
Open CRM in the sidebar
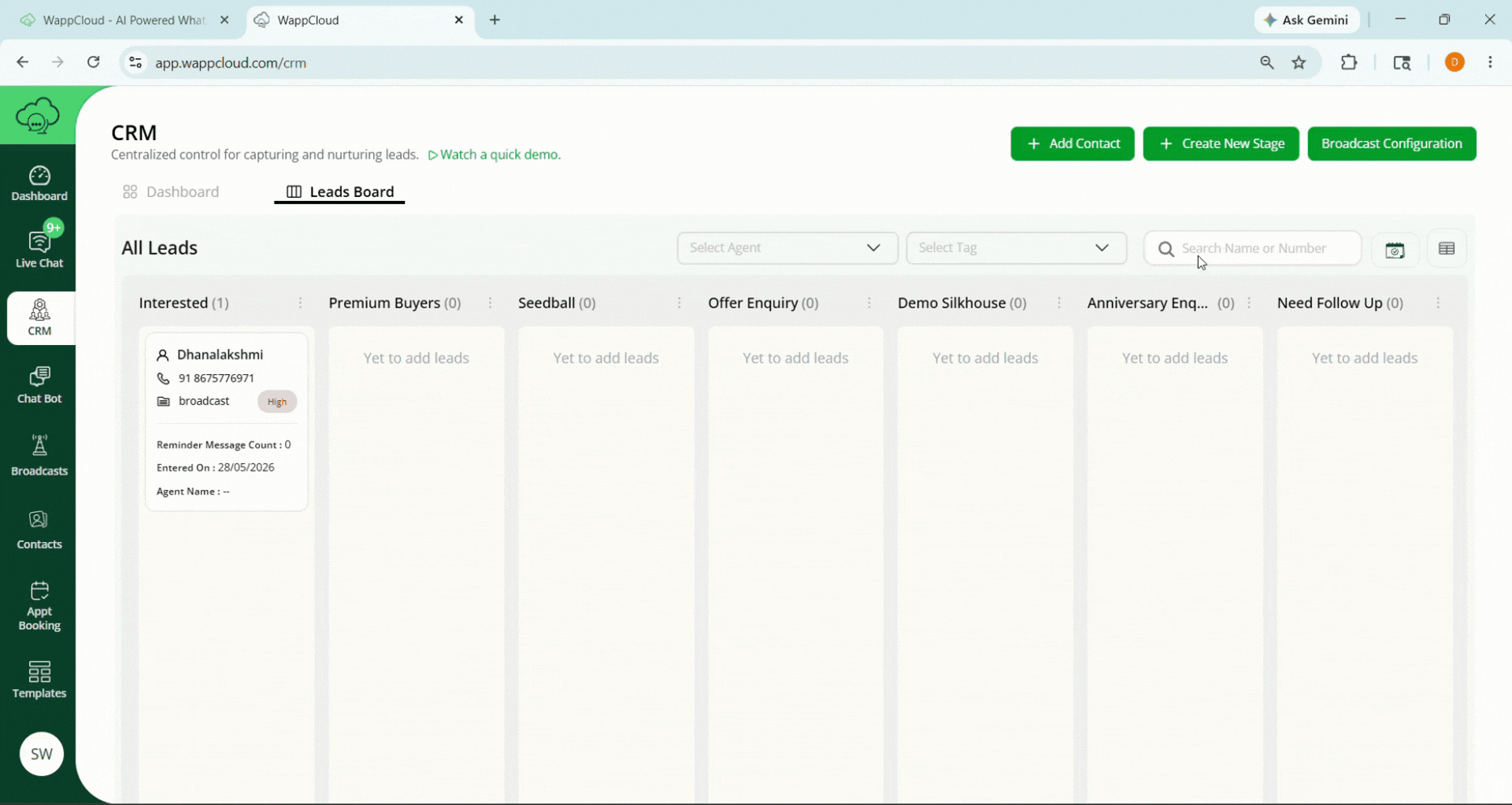pyautogui.click(x=39, y=317)
